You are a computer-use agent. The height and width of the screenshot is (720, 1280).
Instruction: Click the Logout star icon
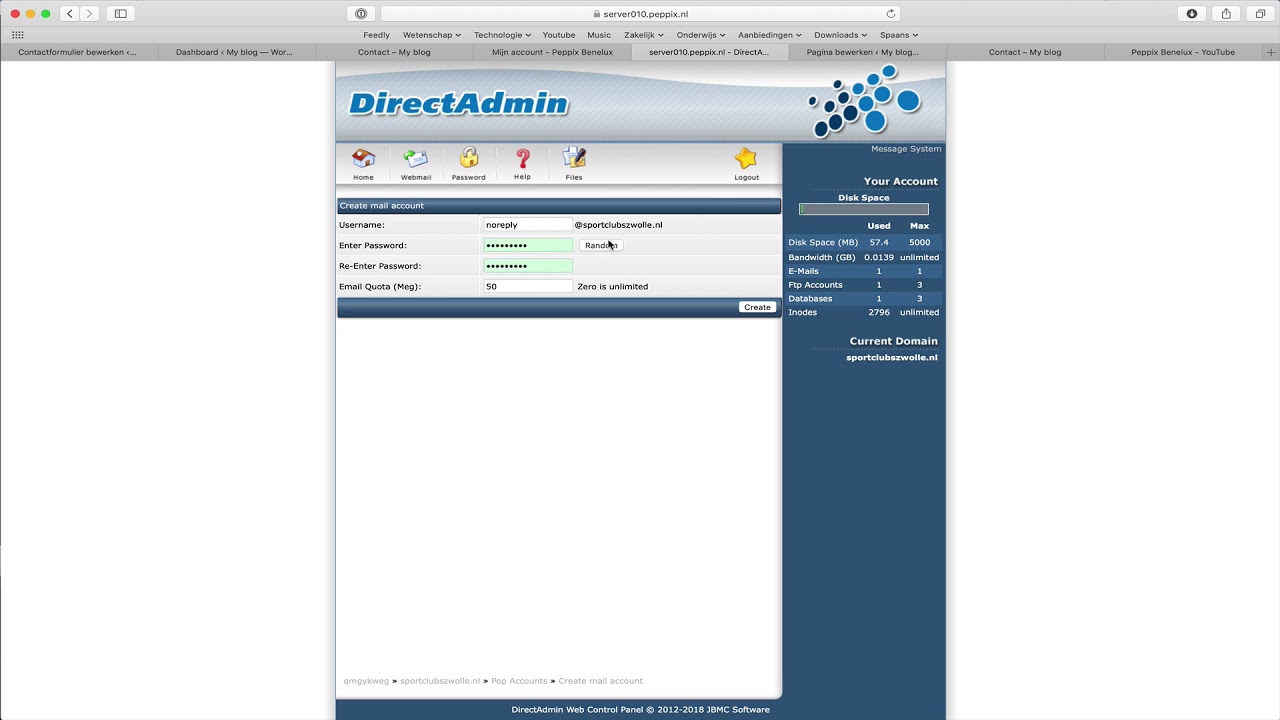[x=746, y=164]
